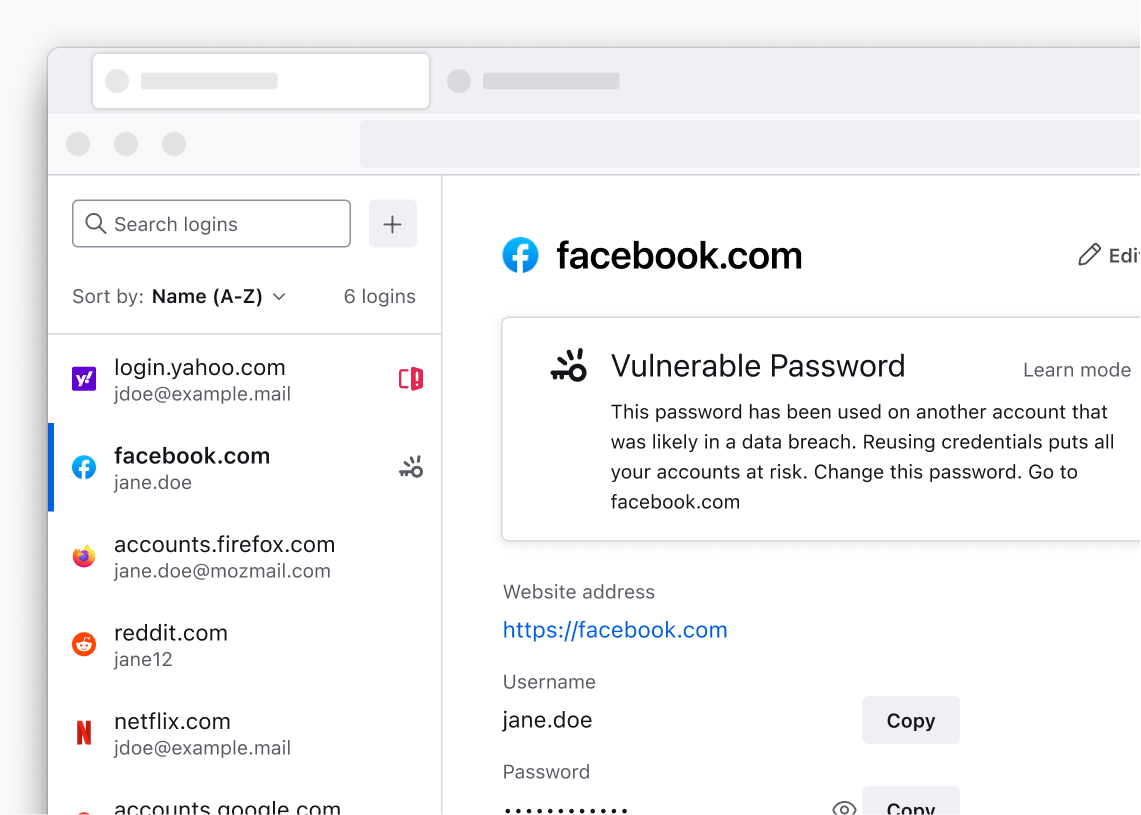
Task: Open https://facebook.com website address link
Action: (615, 630)
